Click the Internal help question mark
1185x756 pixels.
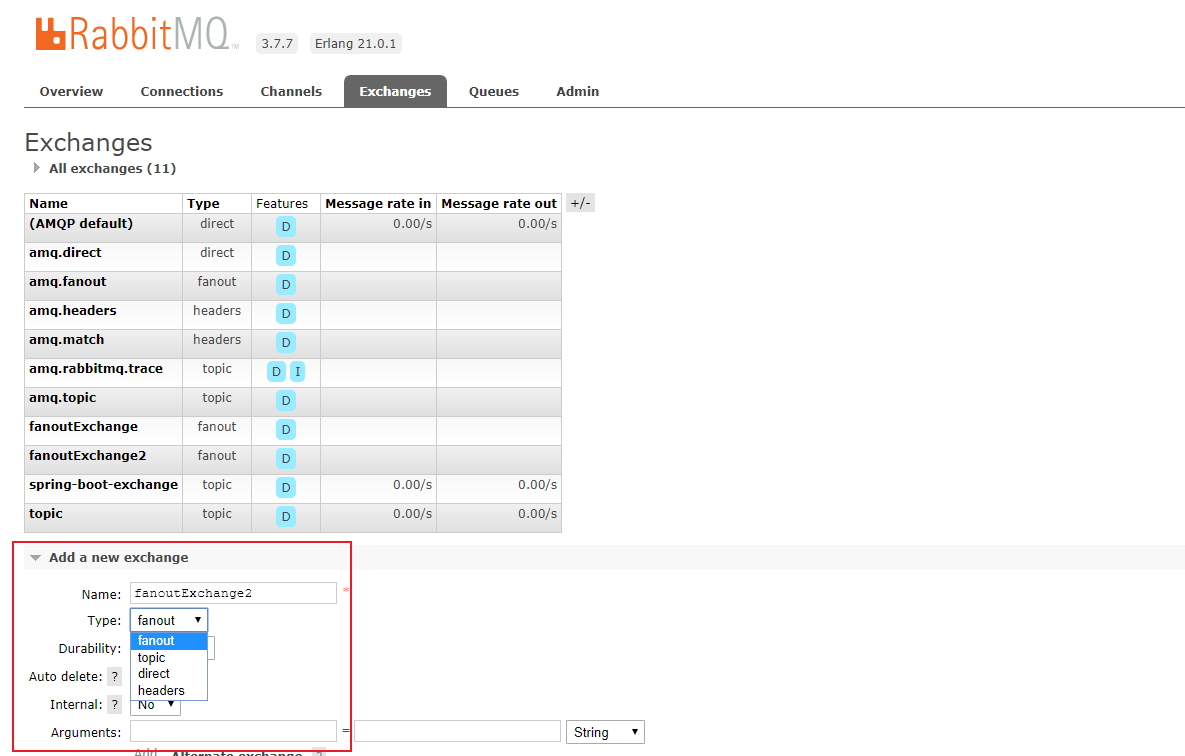coord(115,705)
